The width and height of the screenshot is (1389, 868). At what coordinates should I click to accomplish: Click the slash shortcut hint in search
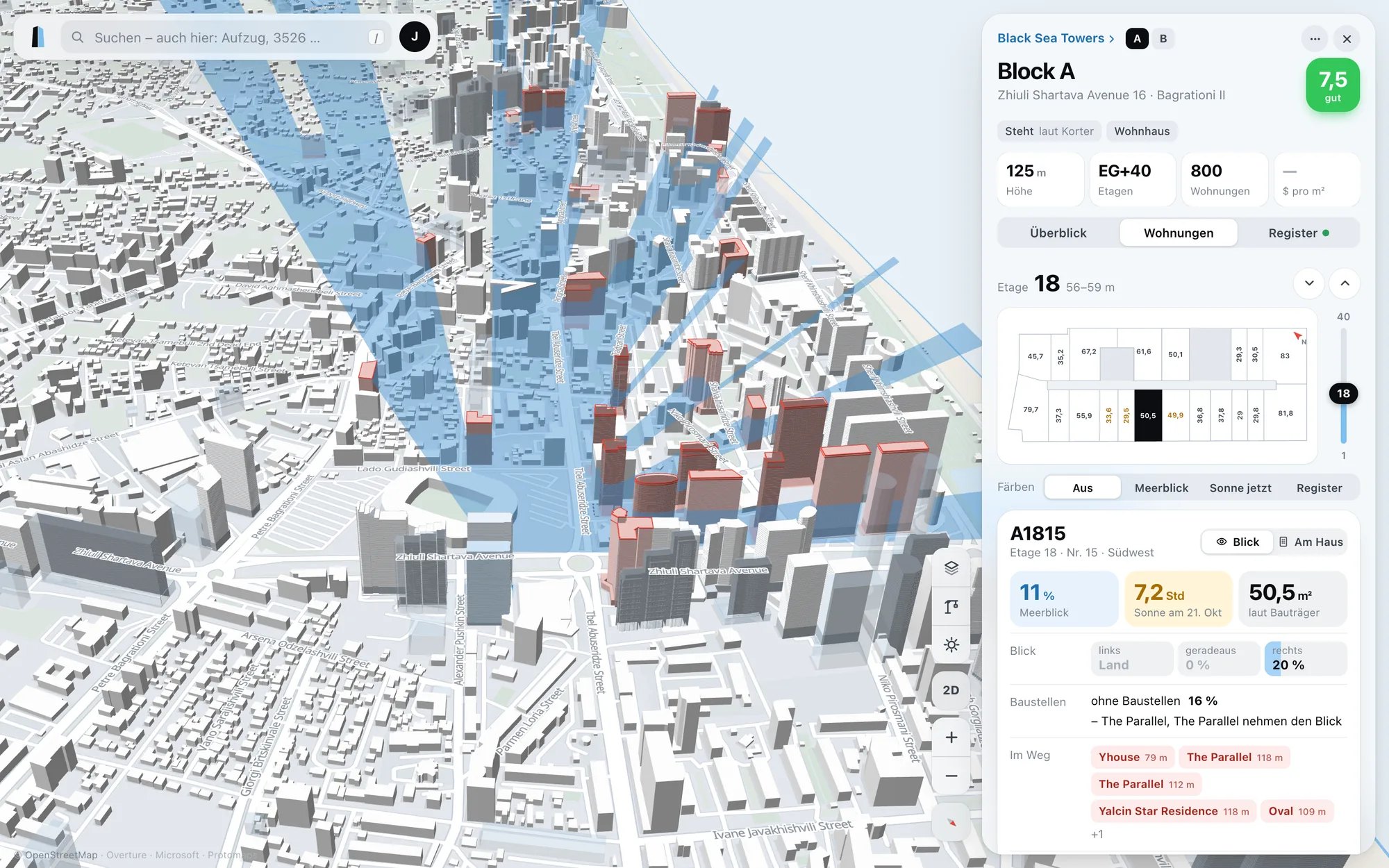coord(376,37)
